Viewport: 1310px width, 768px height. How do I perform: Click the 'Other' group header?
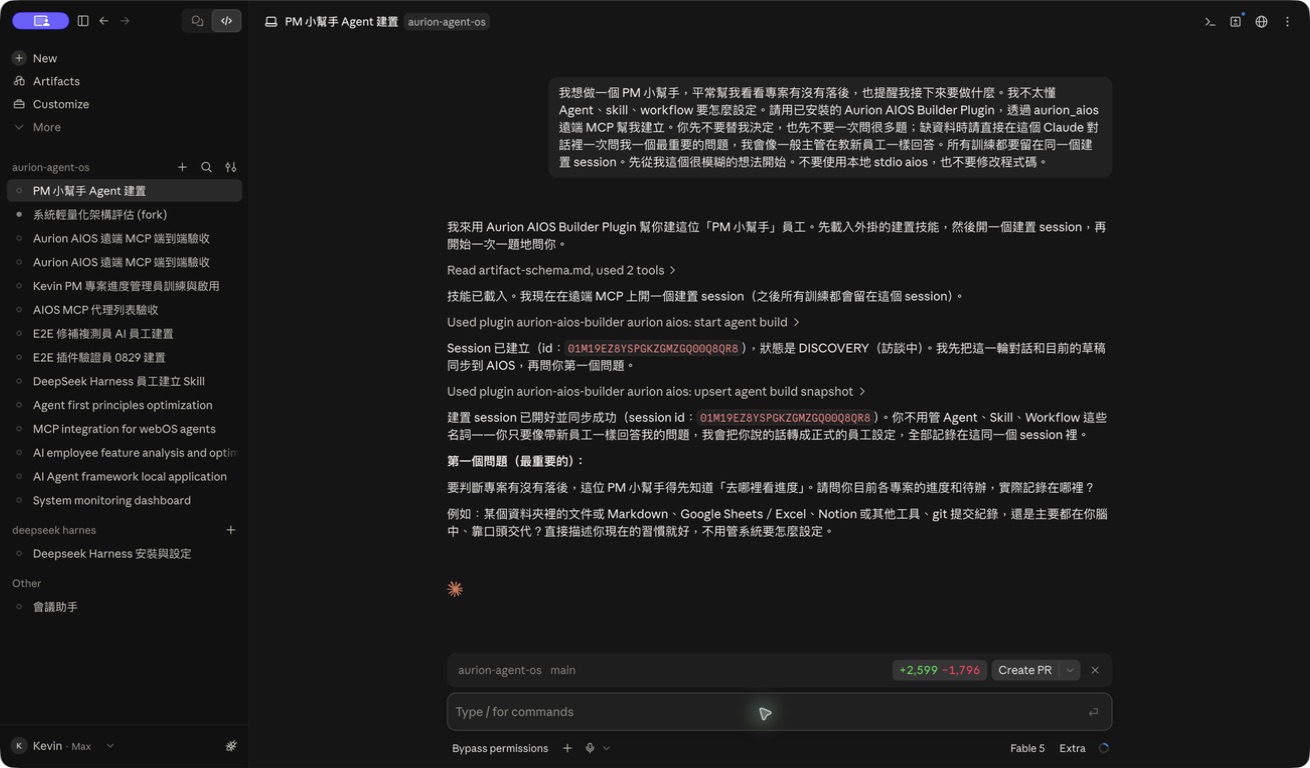tap(27, 583)
